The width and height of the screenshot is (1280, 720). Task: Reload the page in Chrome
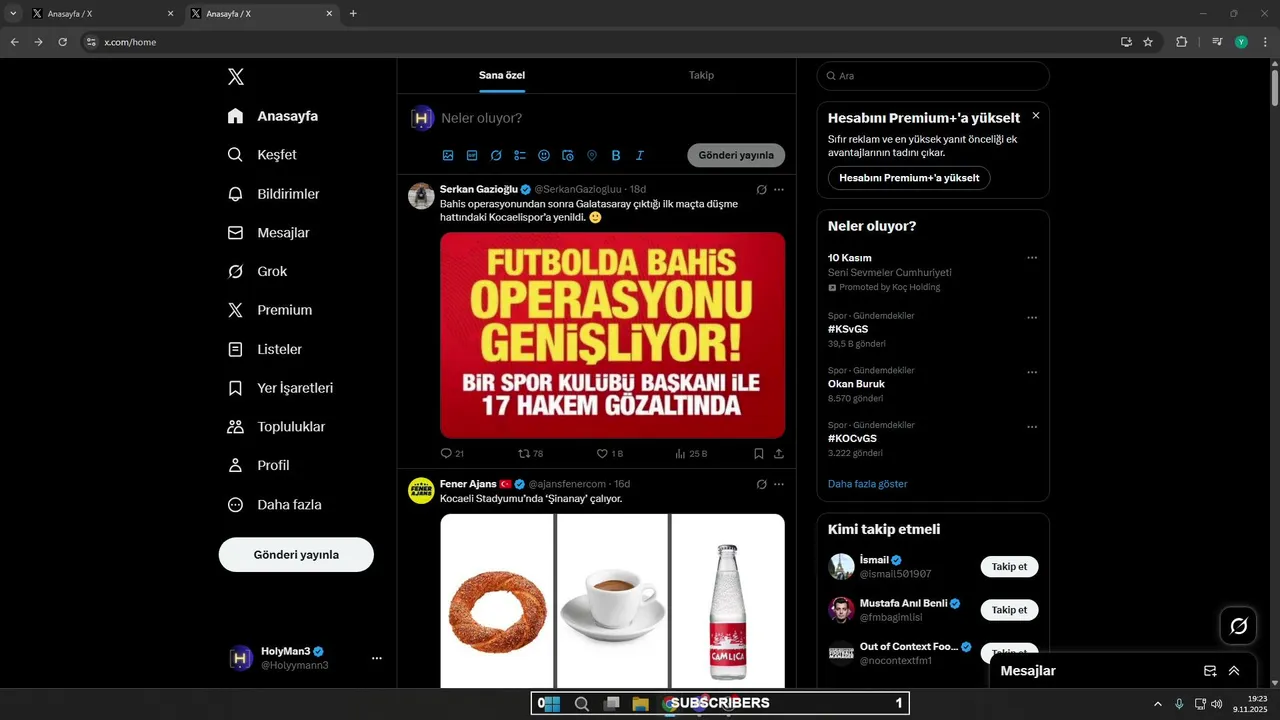pos(63,42)
